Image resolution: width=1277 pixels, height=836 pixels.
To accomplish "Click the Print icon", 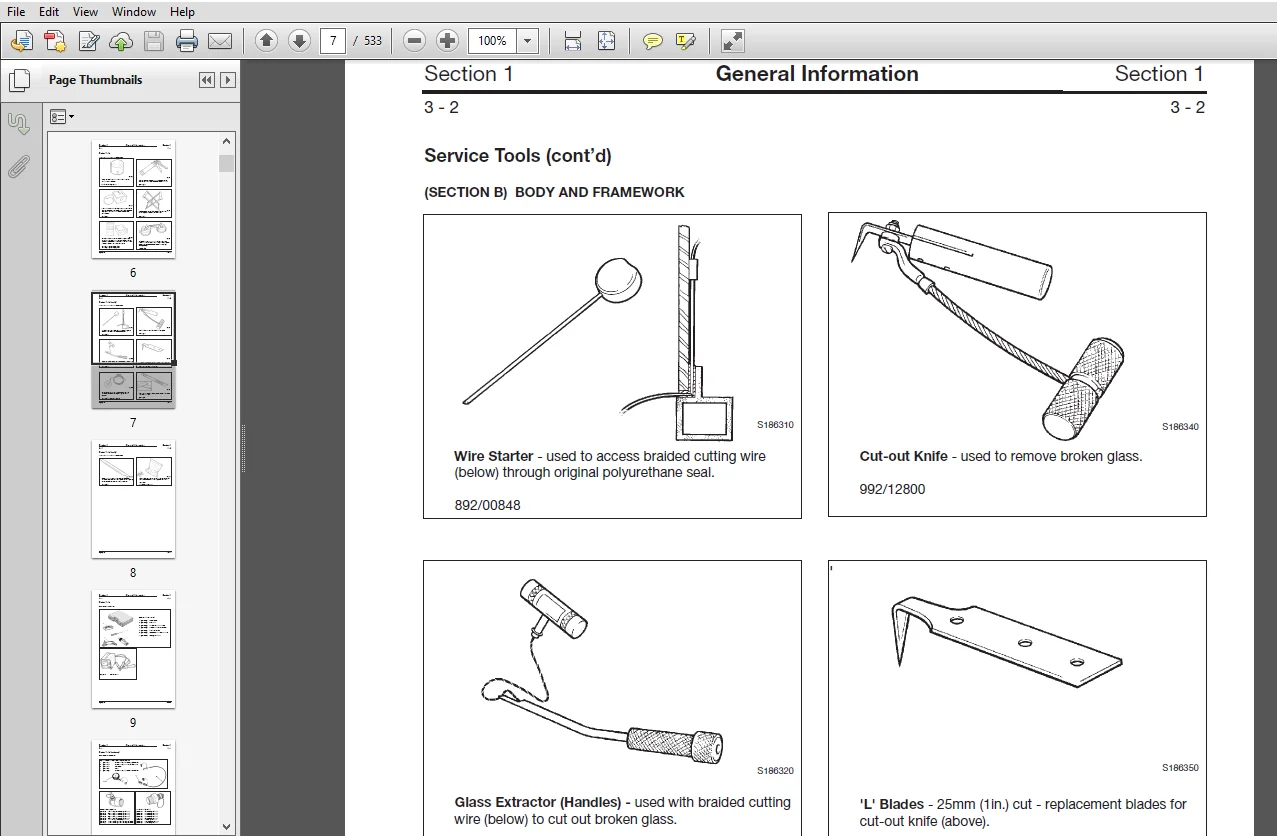I will (x=187, y=41).
